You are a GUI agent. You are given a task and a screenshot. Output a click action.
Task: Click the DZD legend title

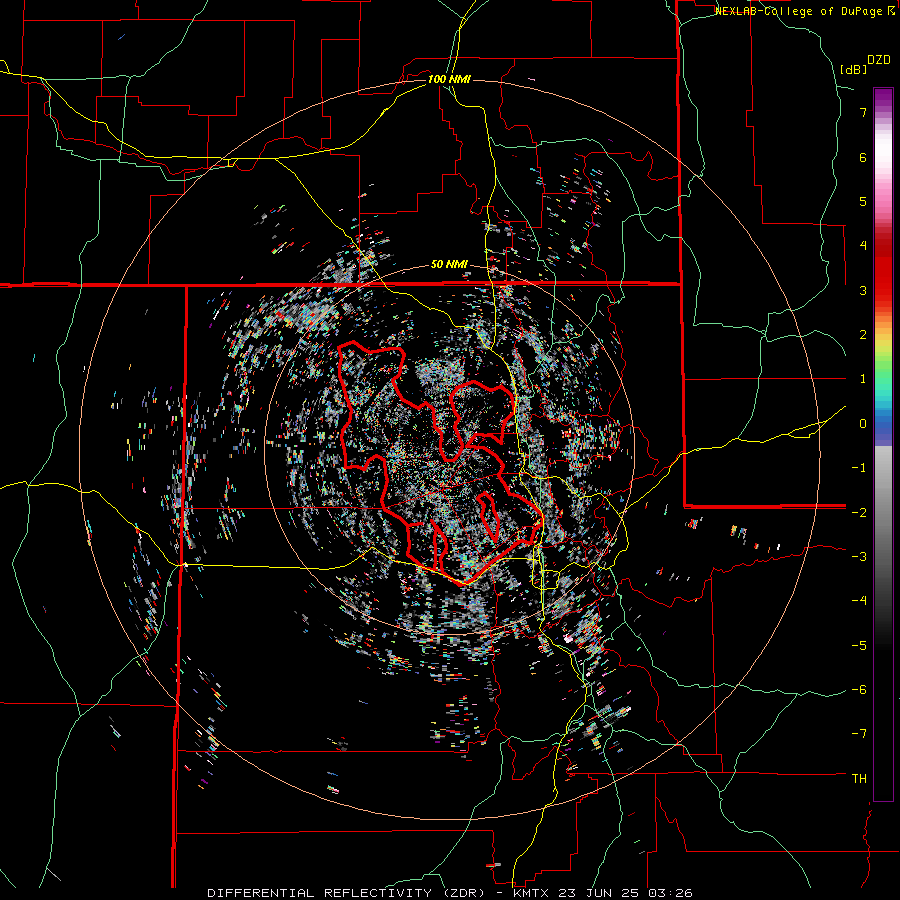click(x=878, y=60)
